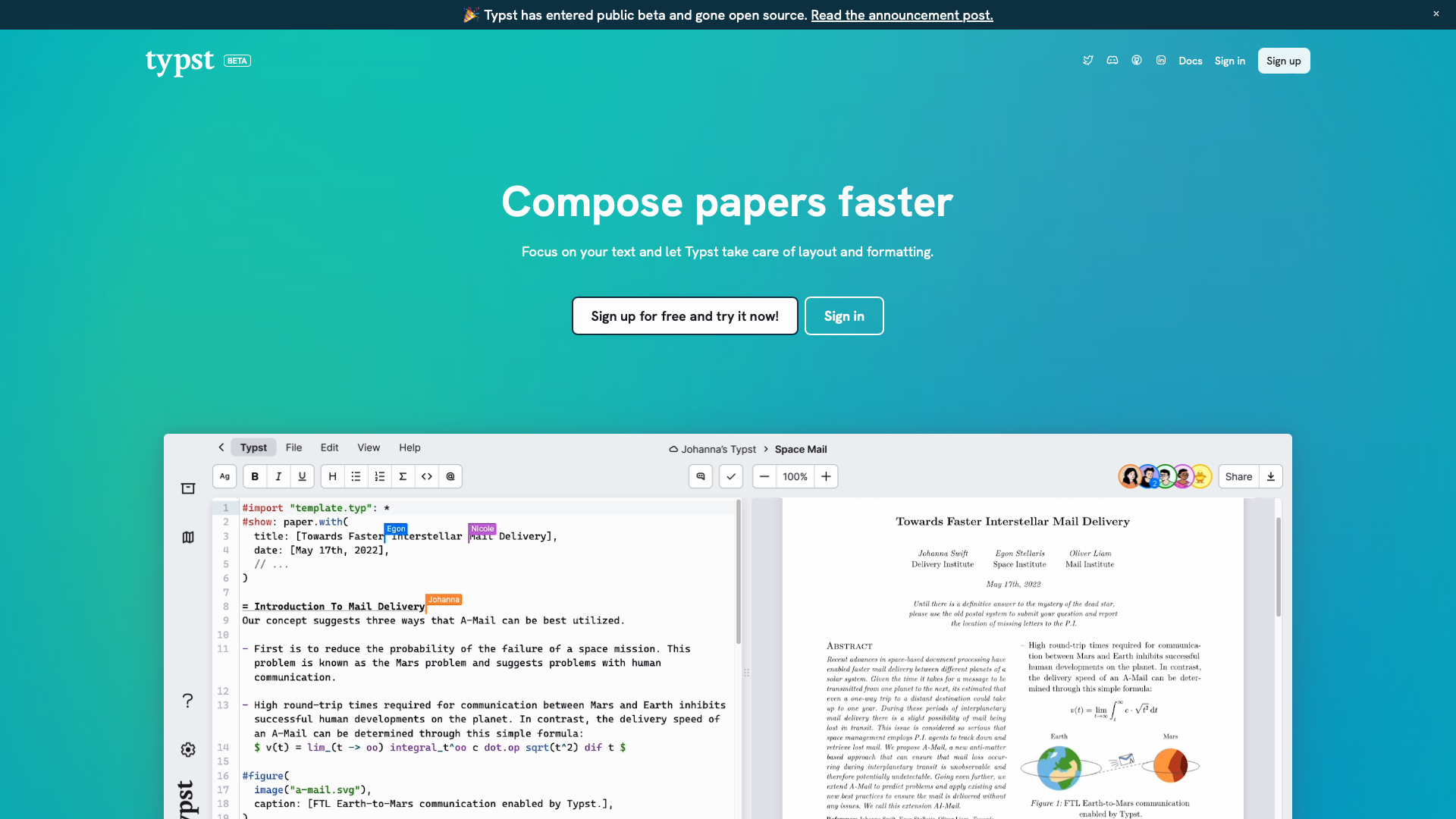Open the File menu
Image resolution: width=1456 pixels, height=819 pixels.
(x=294, y=447)
